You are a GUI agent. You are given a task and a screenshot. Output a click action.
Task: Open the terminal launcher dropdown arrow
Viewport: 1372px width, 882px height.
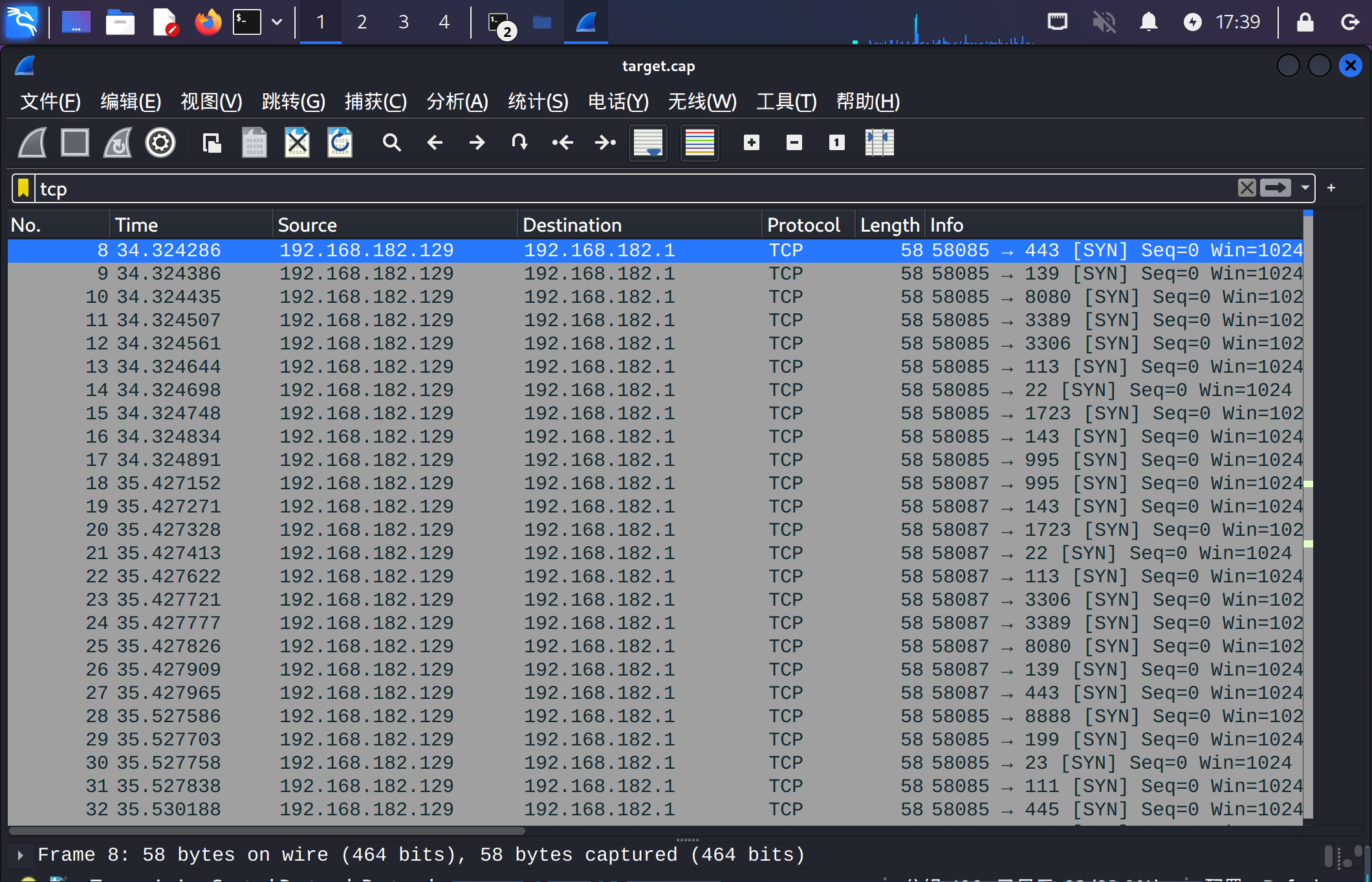click(277, 22)
